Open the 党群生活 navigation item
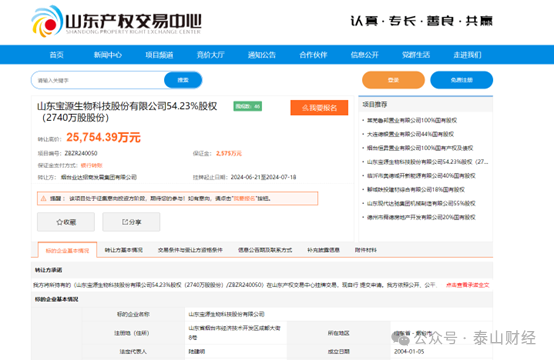 click(416, 55)
